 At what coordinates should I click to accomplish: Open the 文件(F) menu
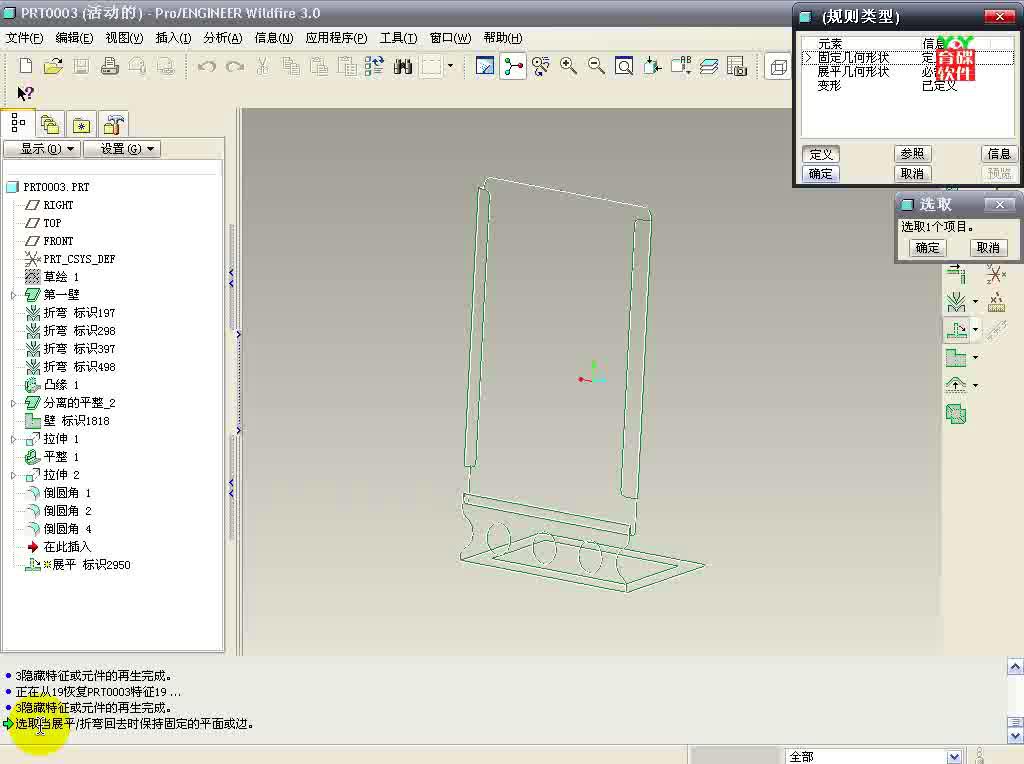click(24, 38)
